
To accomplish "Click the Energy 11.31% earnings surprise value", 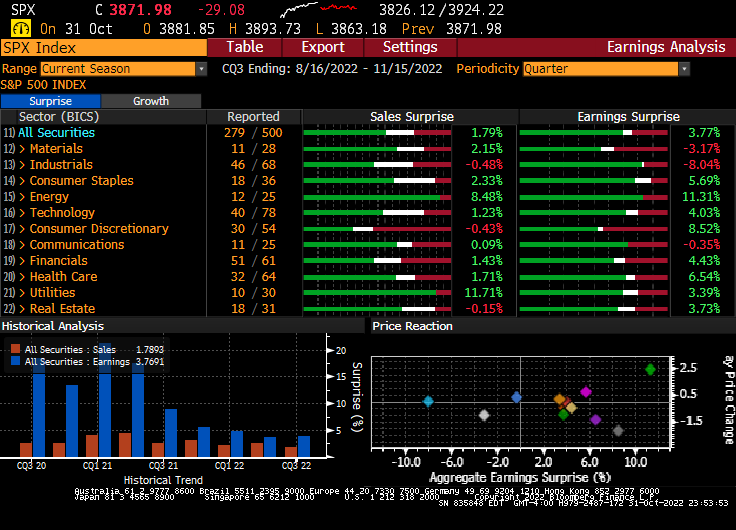I will pyautogui.click(x=701, y=197).
